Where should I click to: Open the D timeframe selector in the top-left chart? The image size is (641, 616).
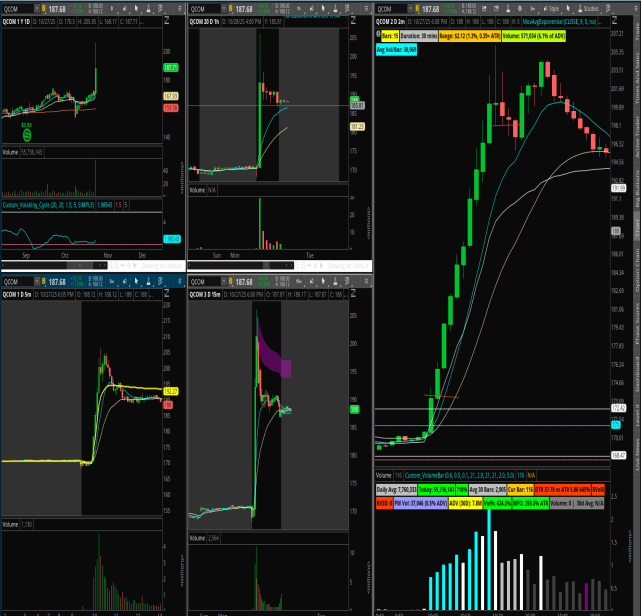point(112,9)
